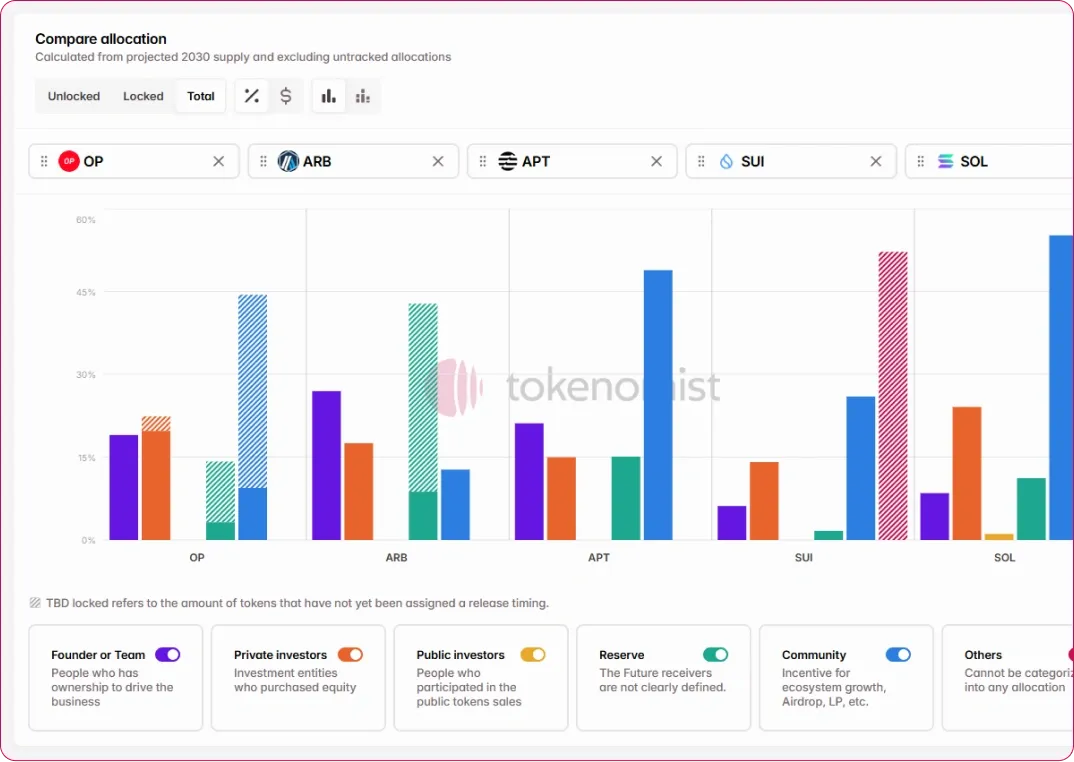Image resolution: width=1074 pixels, height=762 pixels.
Task: Disable the Public investors toggle
Action: (x=533, y=655)
